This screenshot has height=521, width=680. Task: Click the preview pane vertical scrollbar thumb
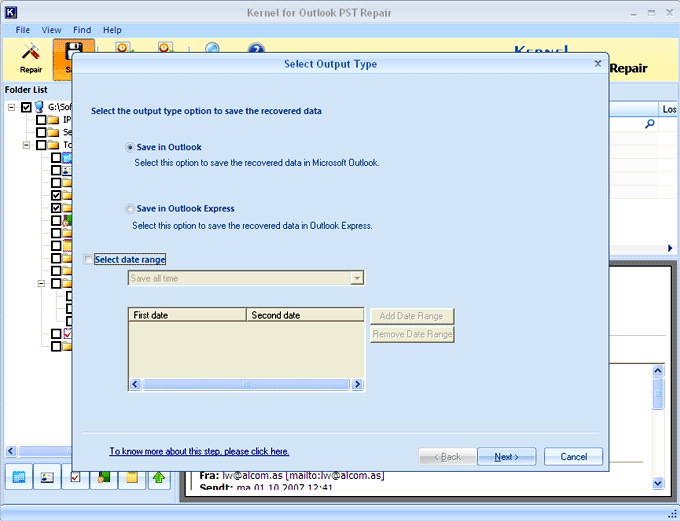click(658, 393)
